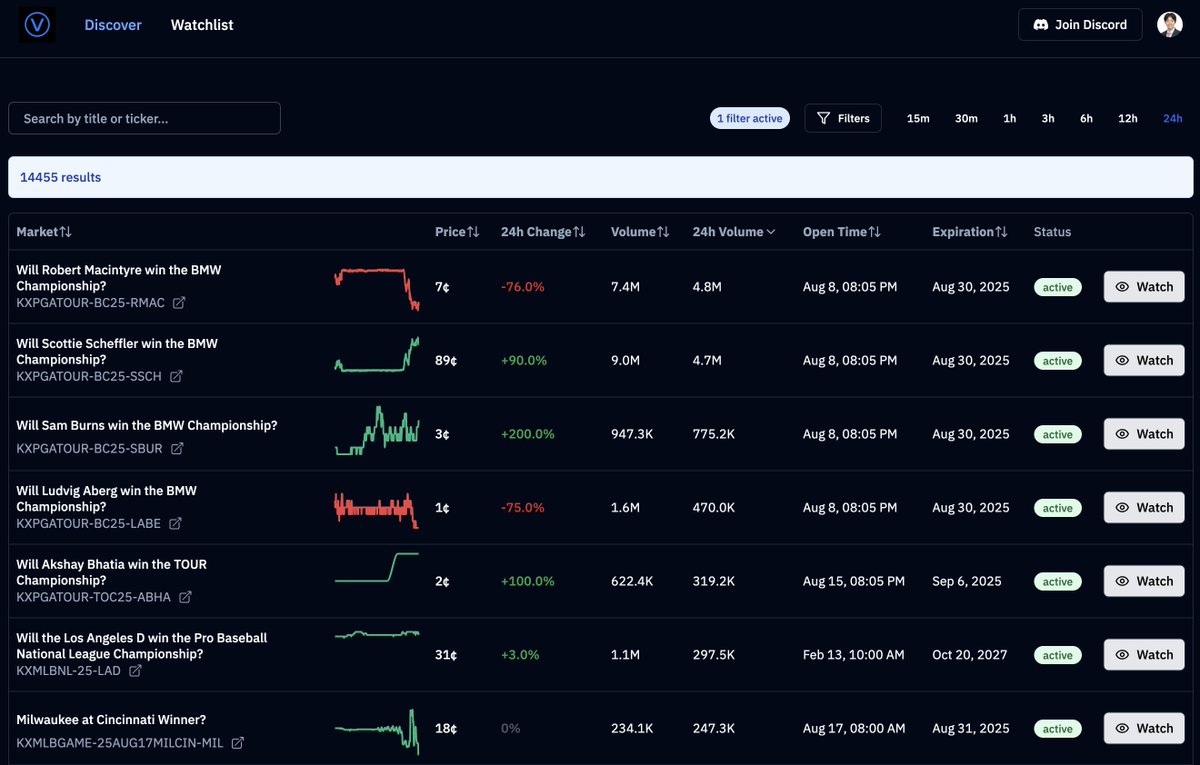This screenshot has height=765, width=1200.
Task: Click the Oct 20, 2027 expiration
Action: (x=969, y=654)
